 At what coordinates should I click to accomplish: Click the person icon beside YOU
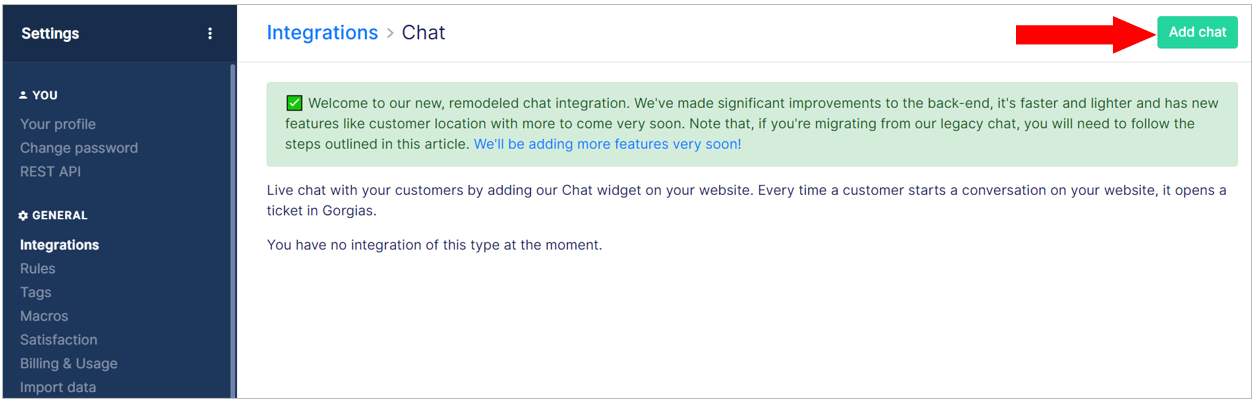tap(24, 96)
